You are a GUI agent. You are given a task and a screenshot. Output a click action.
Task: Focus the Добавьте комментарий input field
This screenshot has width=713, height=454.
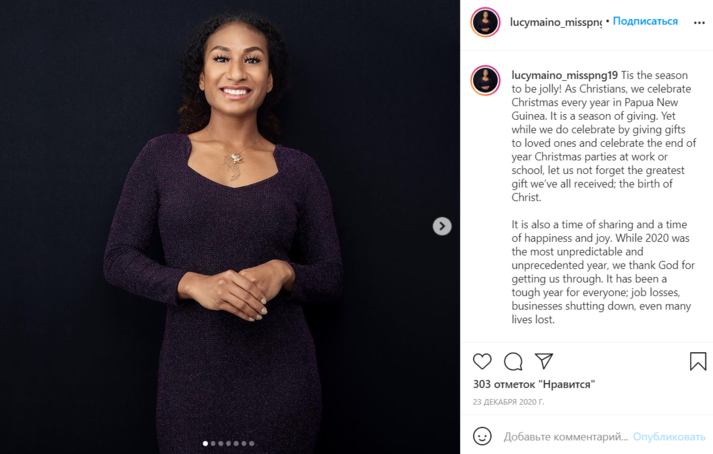pyautogui.click(x=566, y=436)
